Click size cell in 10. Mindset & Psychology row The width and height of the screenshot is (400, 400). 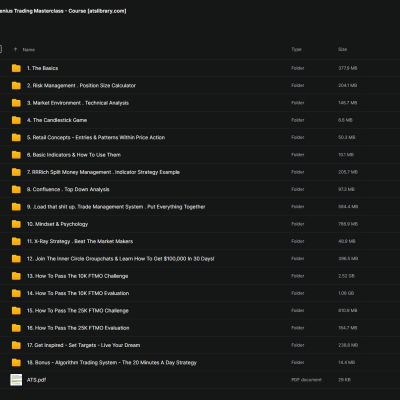[348, 224]
